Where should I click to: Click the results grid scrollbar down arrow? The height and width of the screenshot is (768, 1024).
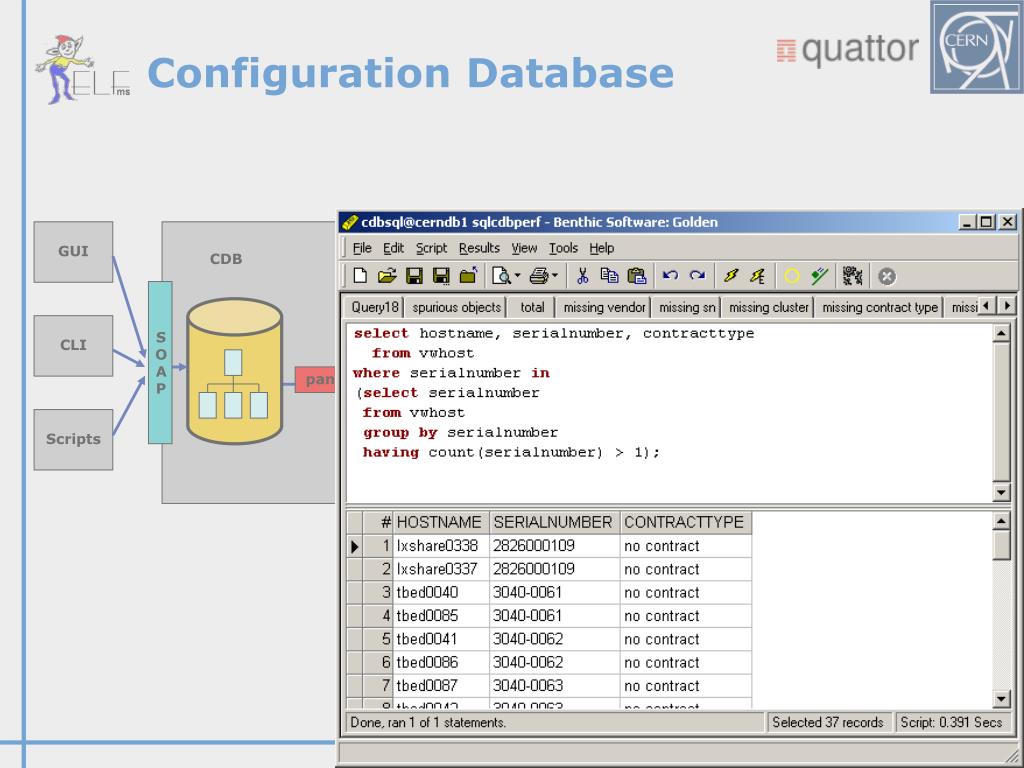1001,699
